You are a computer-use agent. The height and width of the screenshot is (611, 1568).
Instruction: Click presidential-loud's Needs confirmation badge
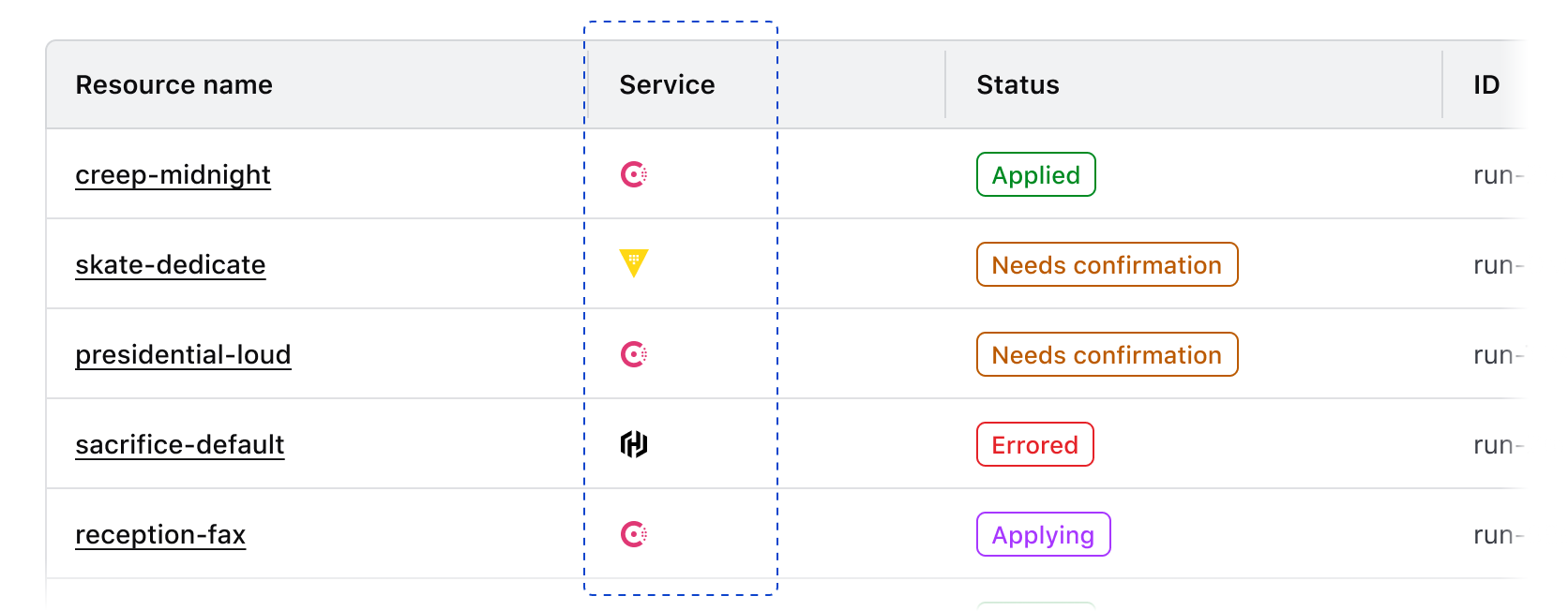pyautogui.click(x=1107, y=355)
